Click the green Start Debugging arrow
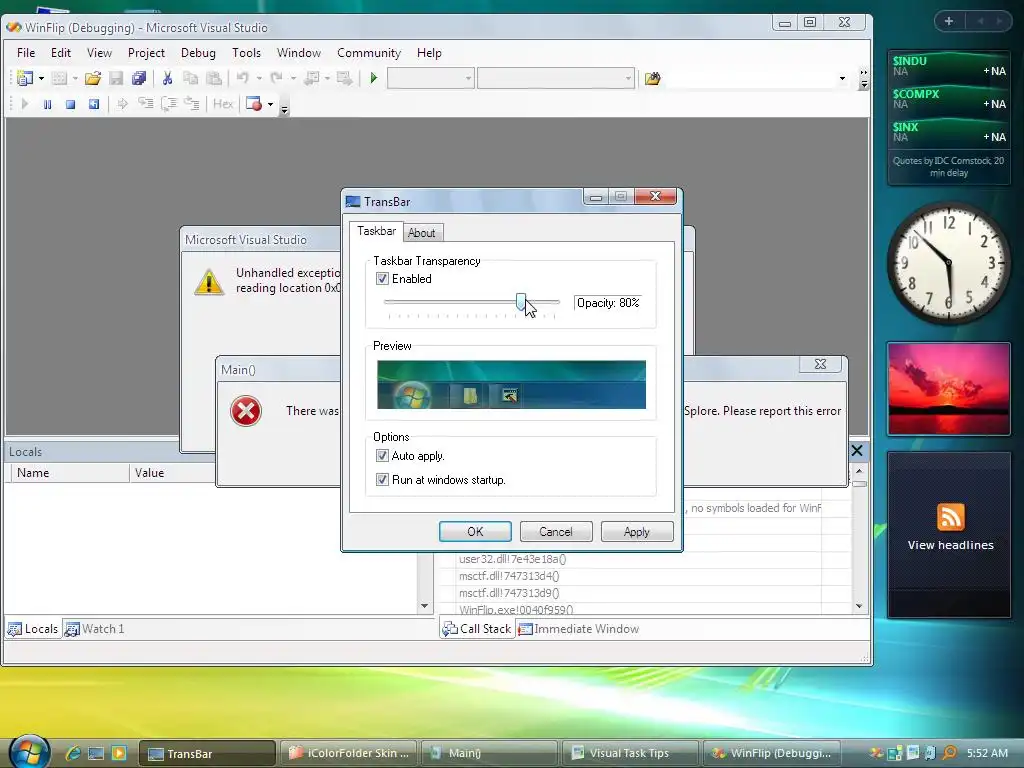 point(374,78)
